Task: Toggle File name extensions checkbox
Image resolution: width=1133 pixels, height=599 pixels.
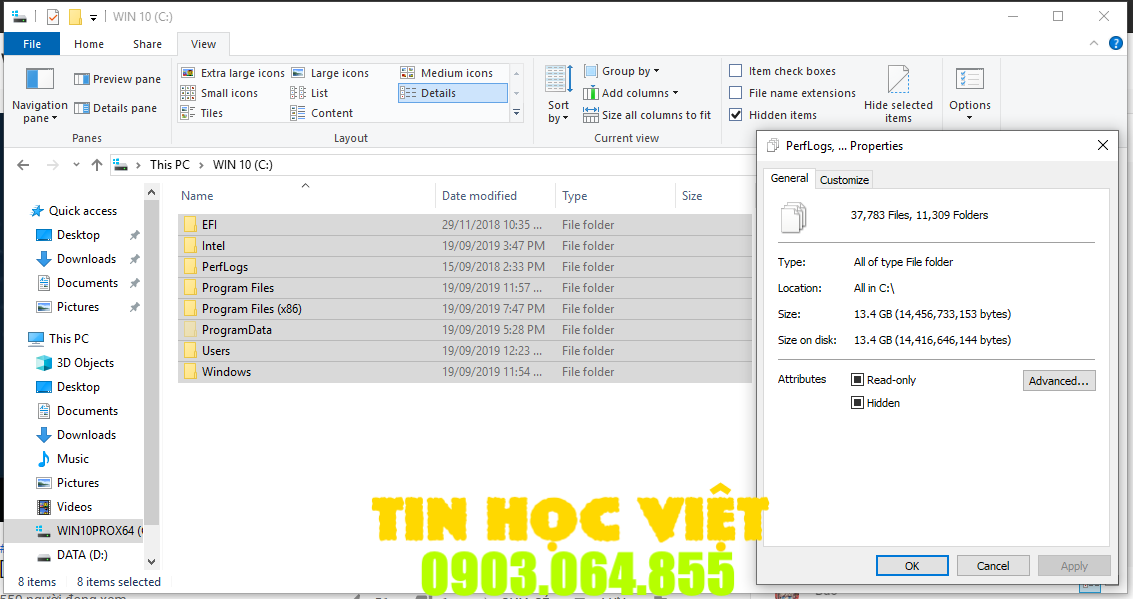Action: pyautogui.click(x=736, y=93)
